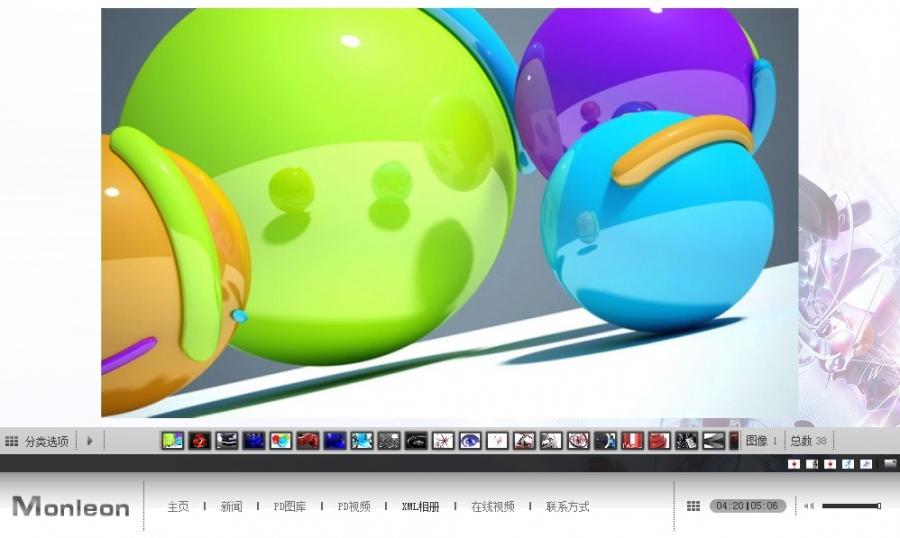This screenshot has height=538, width=900.
Task: Select the blue eye thumbnail
Action: point(470,440)
